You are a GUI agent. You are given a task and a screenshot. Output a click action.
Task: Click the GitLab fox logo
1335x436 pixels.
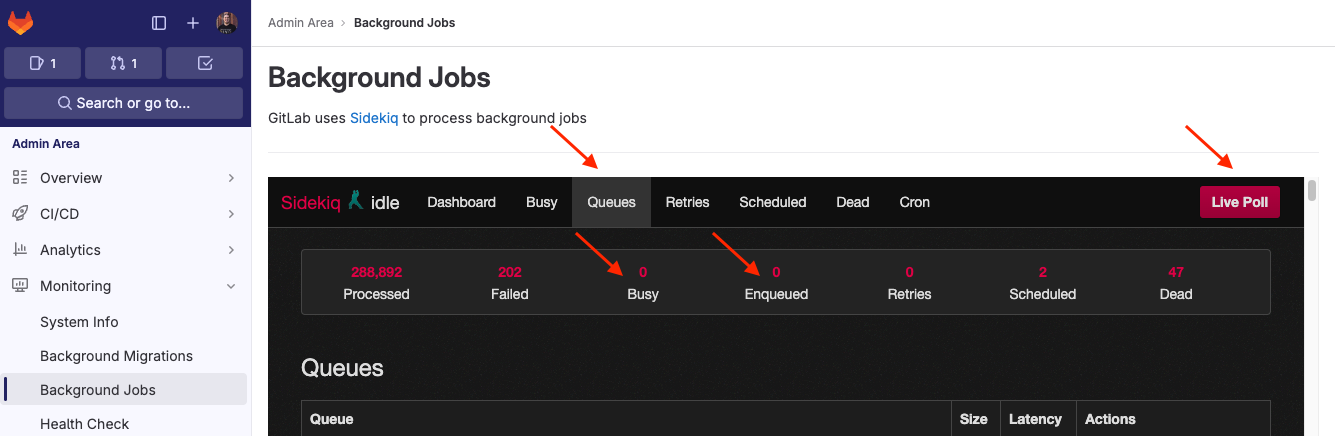point(20,22)
